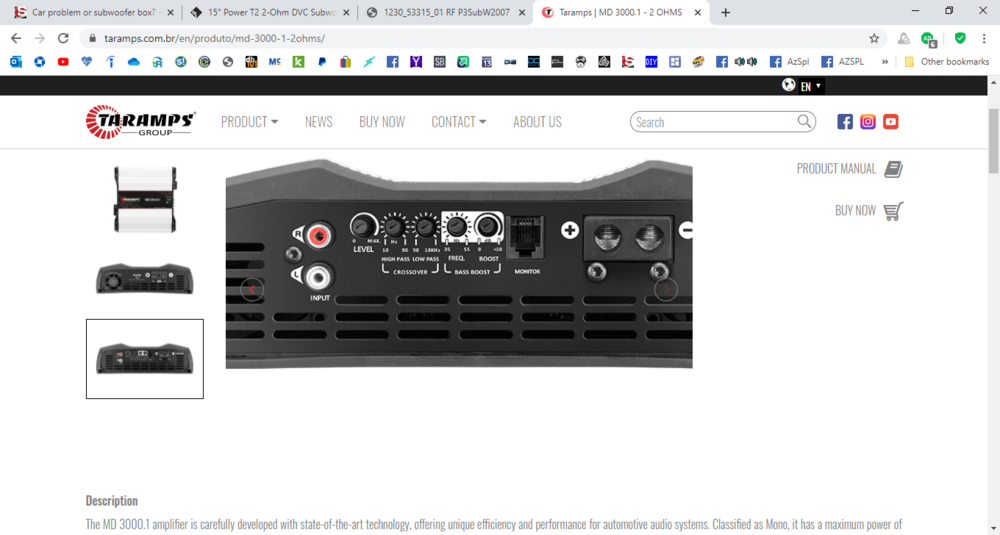Screen dimensions: 1000x535
Task: Select white amplifier top-view thumbnail
Action: point(145,200)
